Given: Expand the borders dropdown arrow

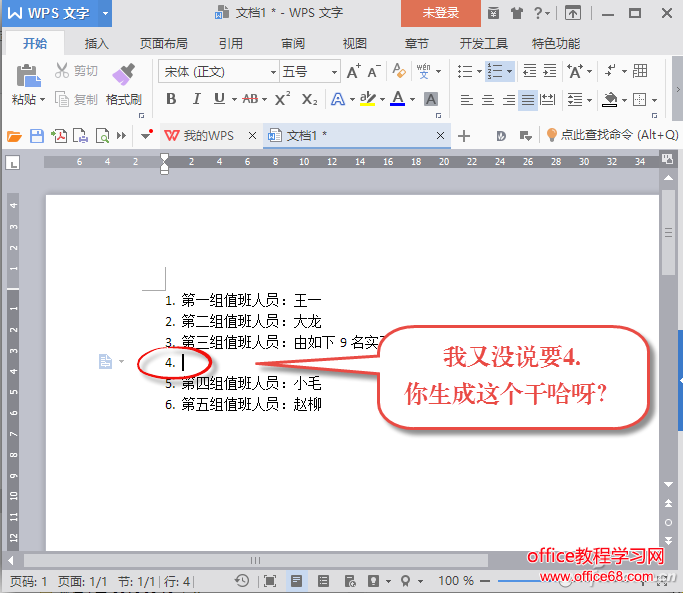Looking at the screenshot, I should pyautogui.click(x=654, y=101).
